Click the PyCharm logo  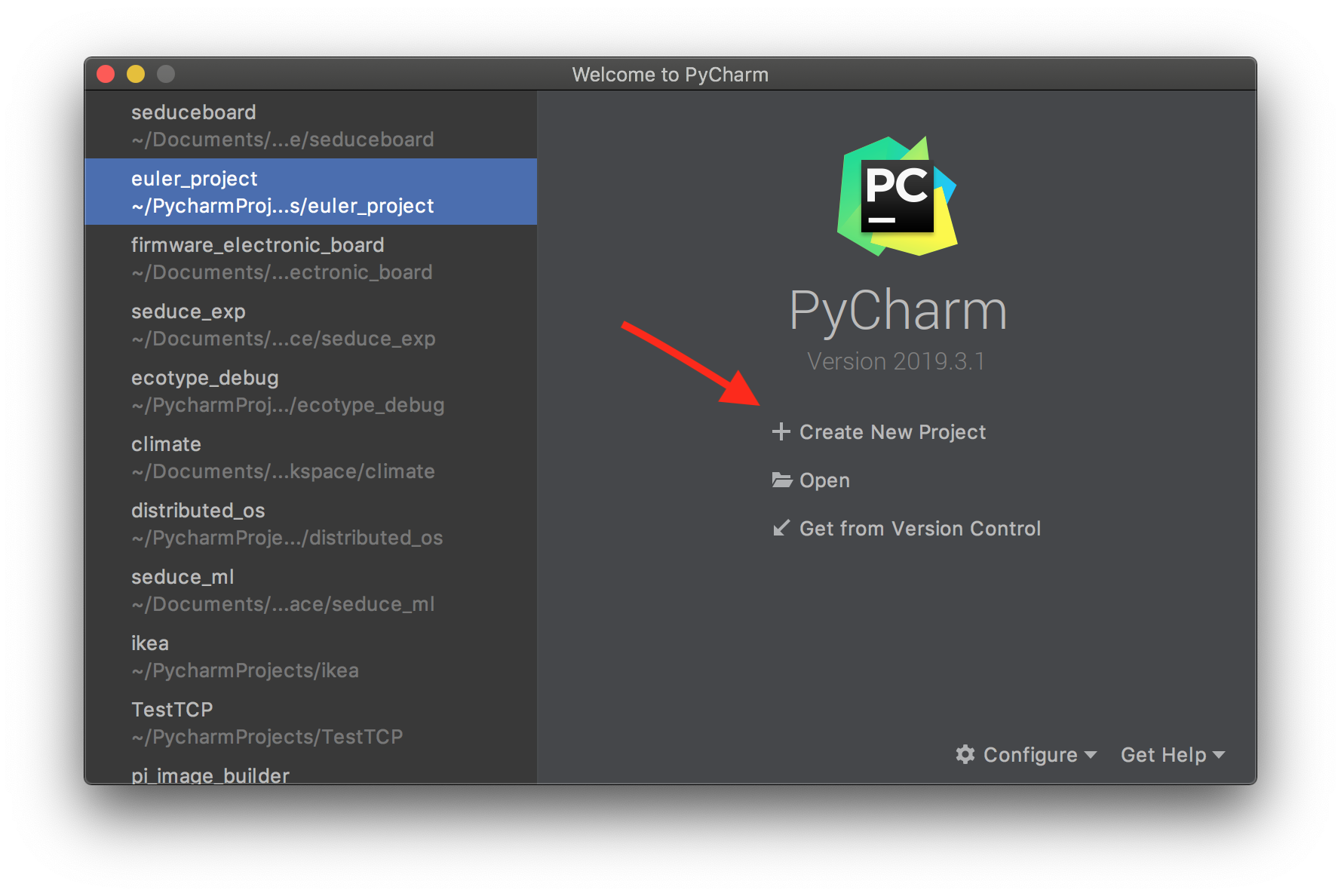pyautogui.click(x=897, y=196)
